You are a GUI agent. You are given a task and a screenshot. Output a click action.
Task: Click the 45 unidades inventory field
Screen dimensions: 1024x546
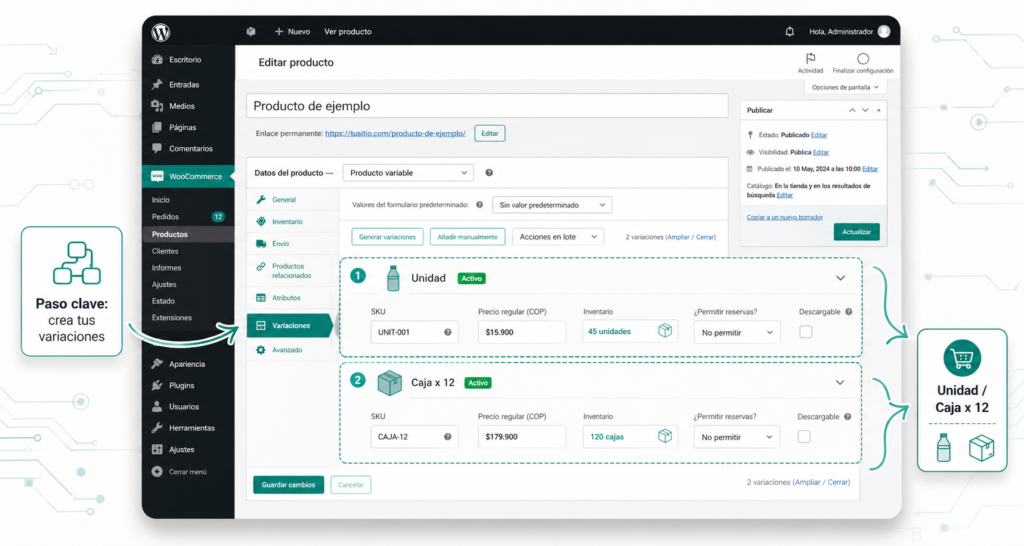(630, 332)
